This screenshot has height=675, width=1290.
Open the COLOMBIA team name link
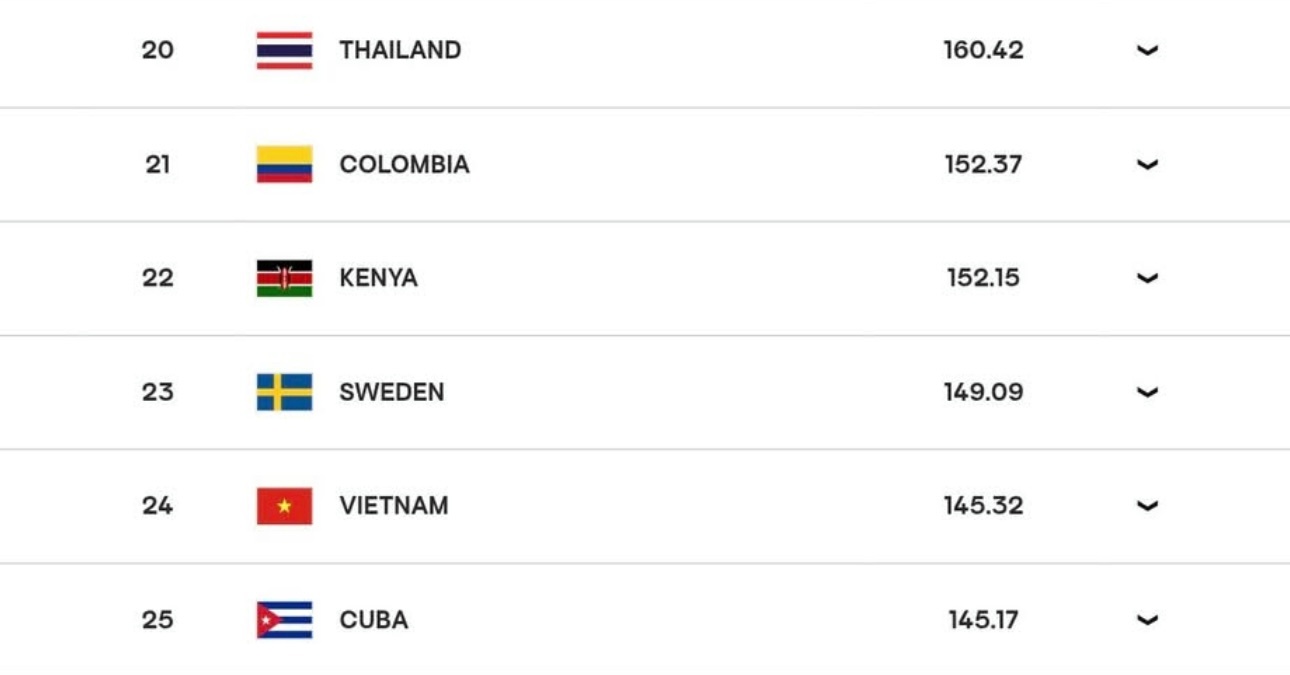point(404,164)
